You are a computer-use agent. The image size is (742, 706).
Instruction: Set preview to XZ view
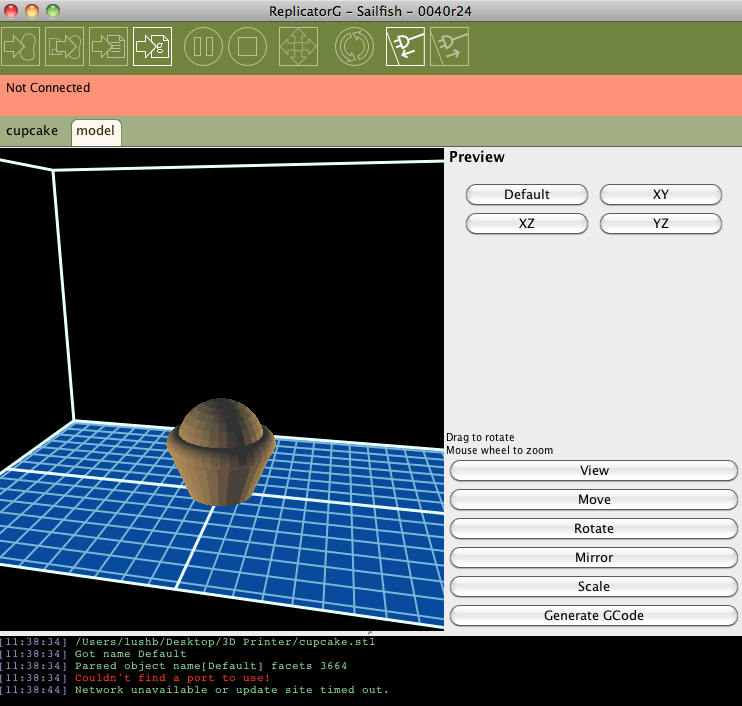point(527,223)
